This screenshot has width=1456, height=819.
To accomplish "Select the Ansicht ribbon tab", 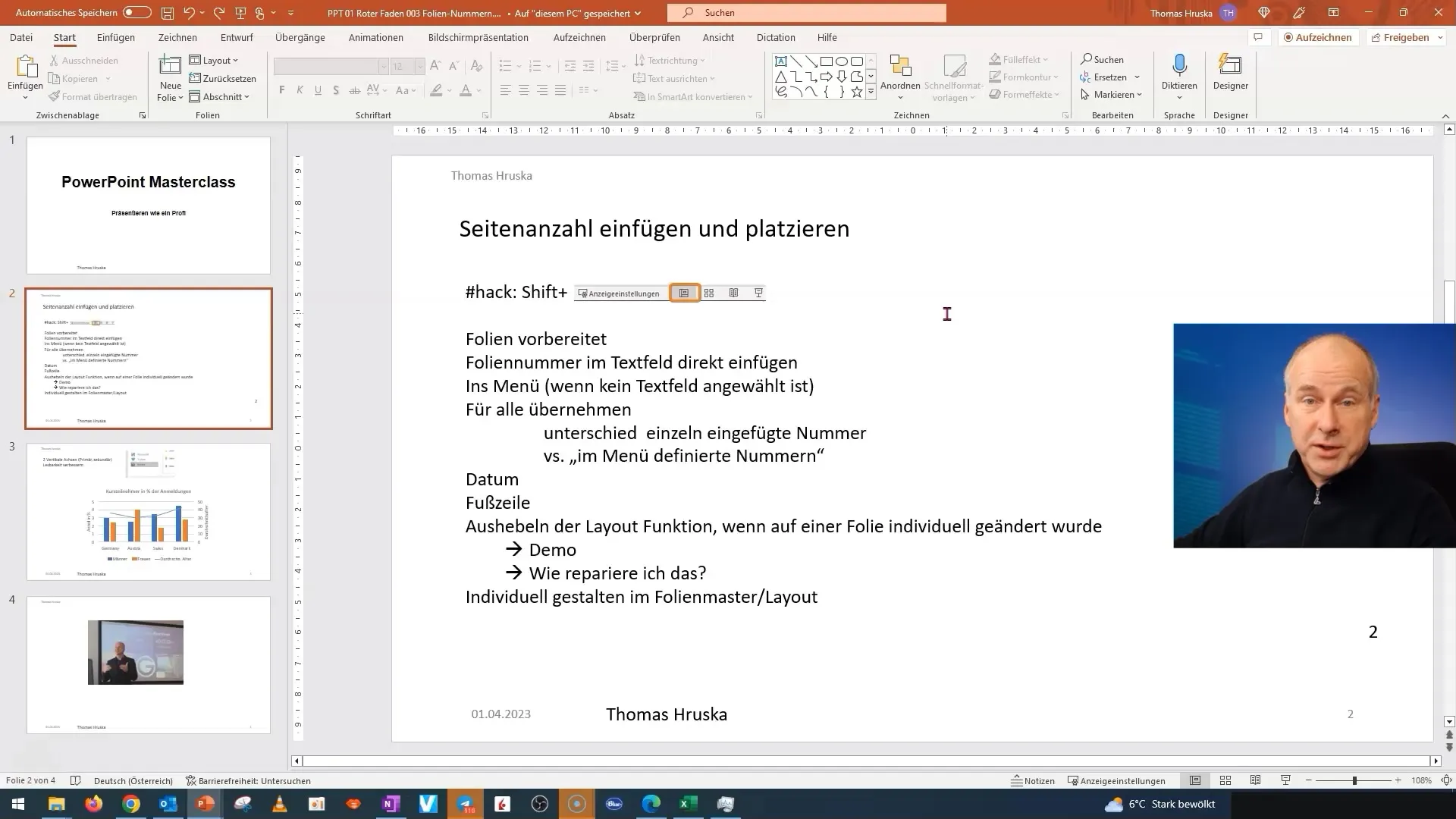I will [x=718, y=37].
